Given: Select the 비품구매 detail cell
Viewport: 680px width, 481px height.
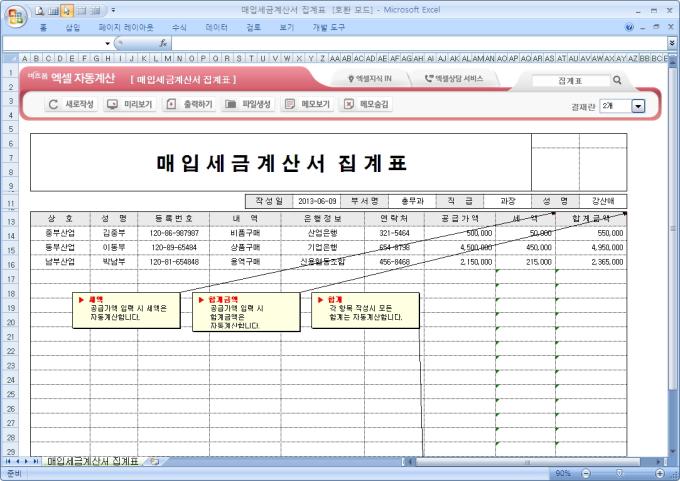Looking at the screenshot, I should pos(245,233).
